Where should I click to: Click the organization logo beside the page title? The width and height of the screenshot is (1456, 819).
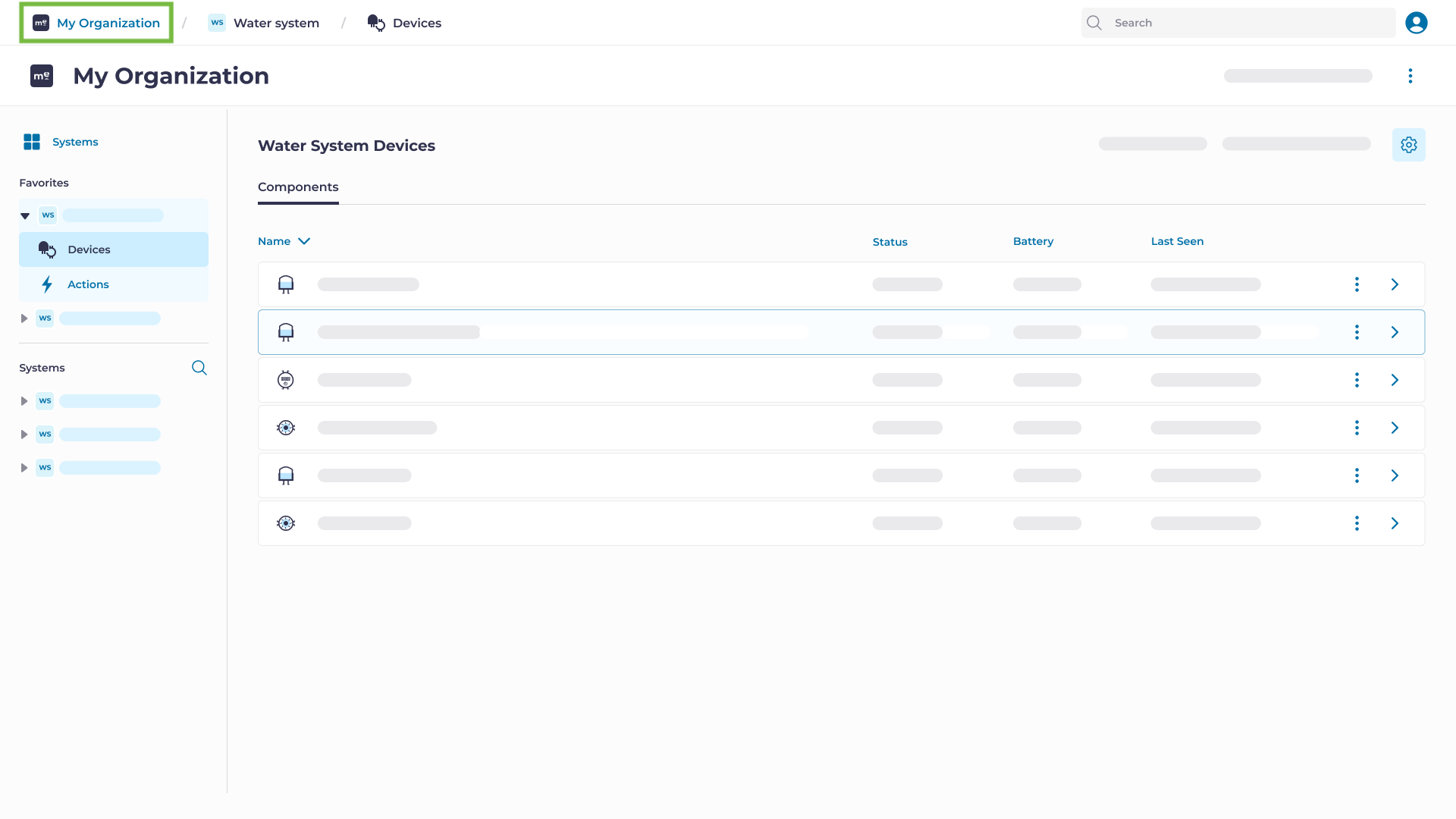pos(42,76)
